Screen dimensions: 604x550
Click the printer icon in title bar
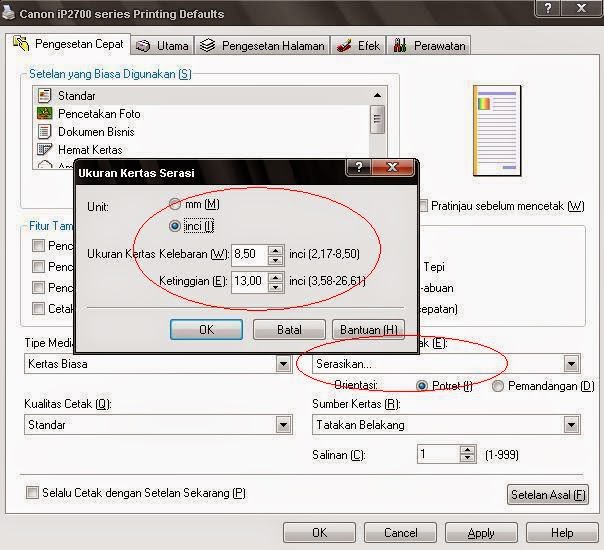[x=8, y=13]
